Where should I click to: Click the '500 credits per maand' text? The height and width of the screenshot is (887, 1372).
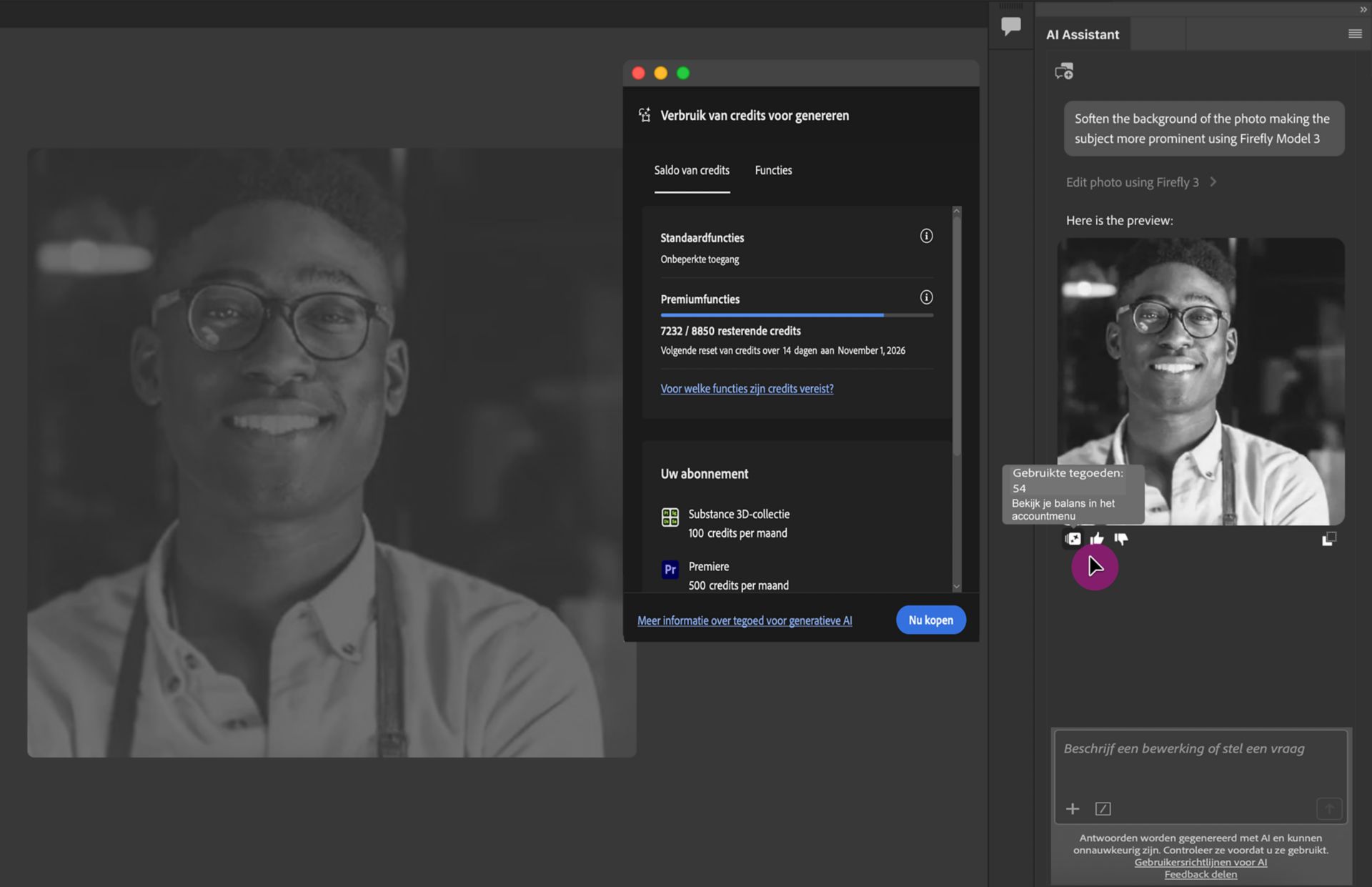738,585
